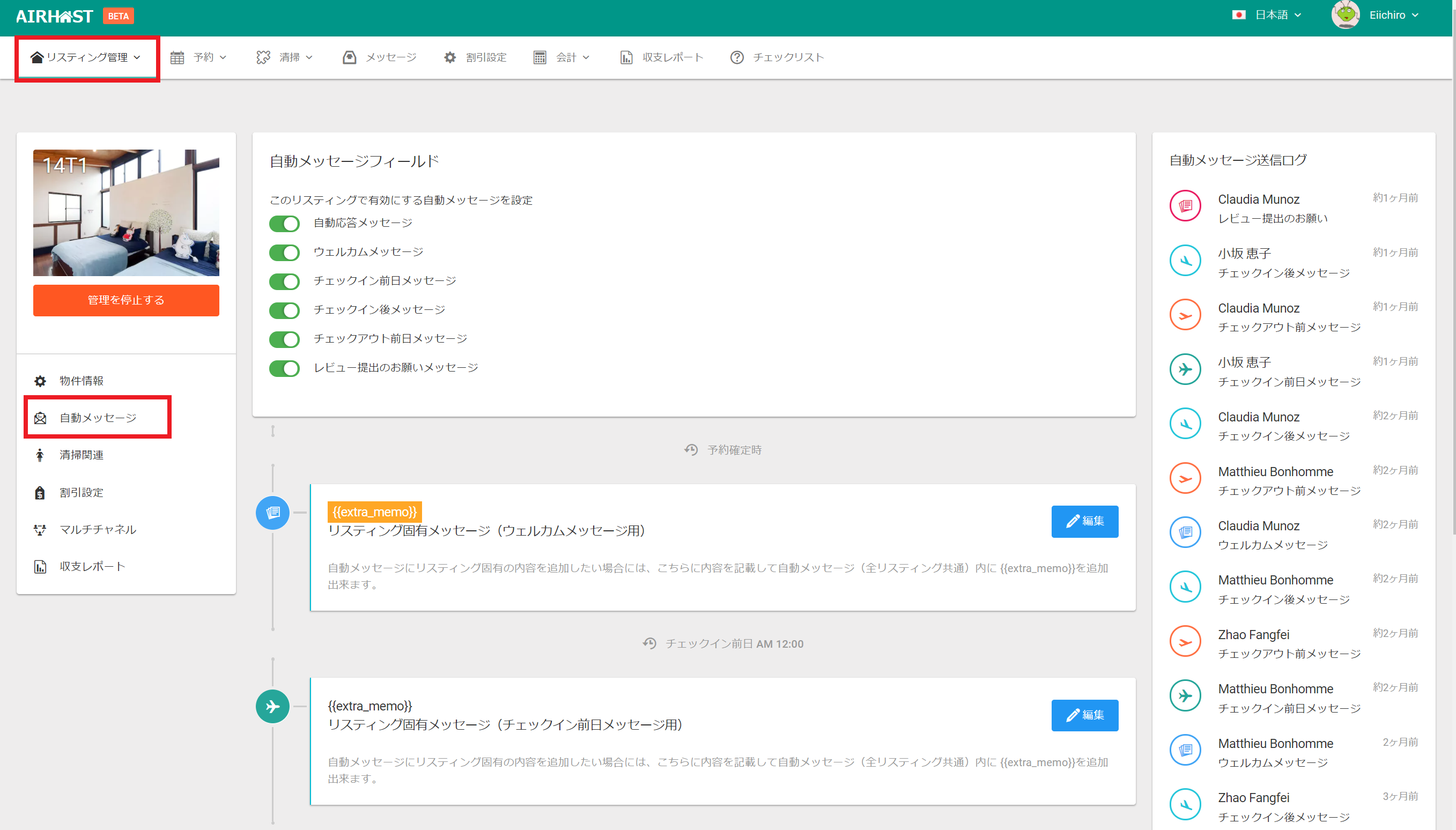The image size is (1456, 830).
Task: Open the 割引設定 tab in top navigation
Action: tap(486, 57)
